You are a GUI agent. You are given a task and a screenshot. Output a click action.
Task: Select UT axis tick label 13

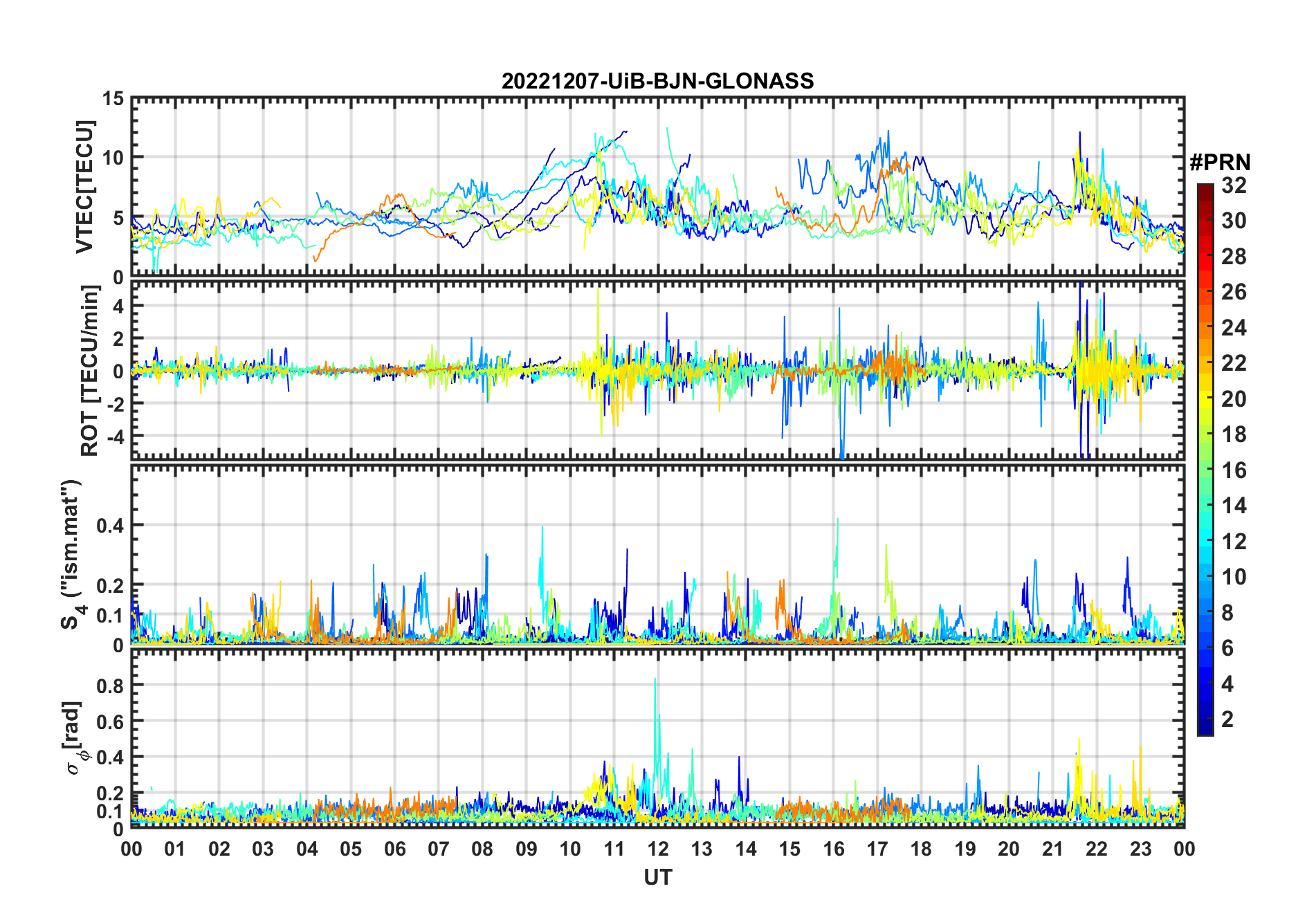tap(702, 849)
